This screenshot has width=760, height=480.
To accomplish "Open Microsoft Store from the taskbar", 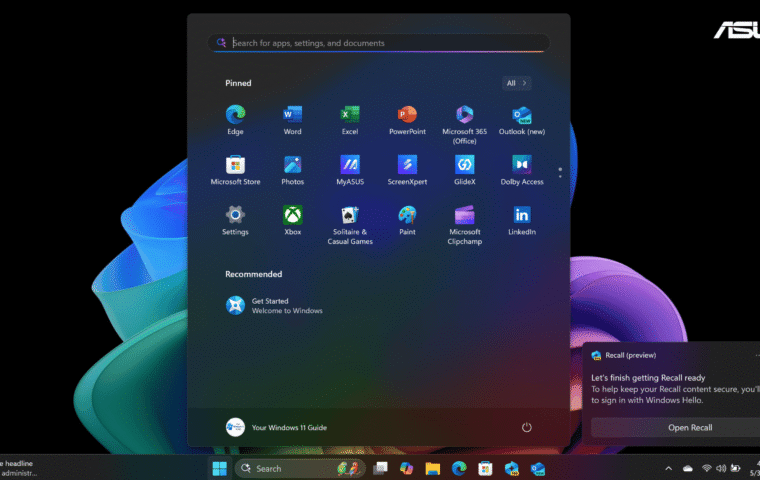I will pyautogui.click(x=485, y=468).
